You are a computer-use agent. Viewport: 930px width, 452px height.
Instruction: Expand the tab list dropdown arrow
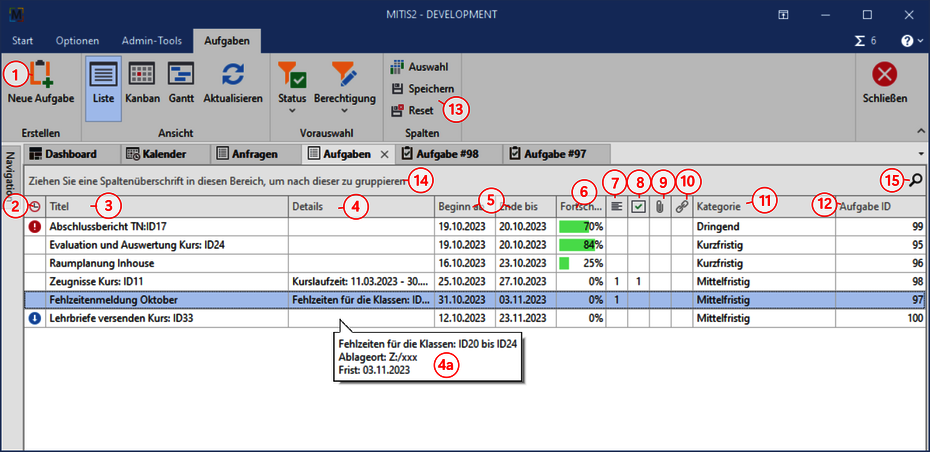[x=919, y=154]
